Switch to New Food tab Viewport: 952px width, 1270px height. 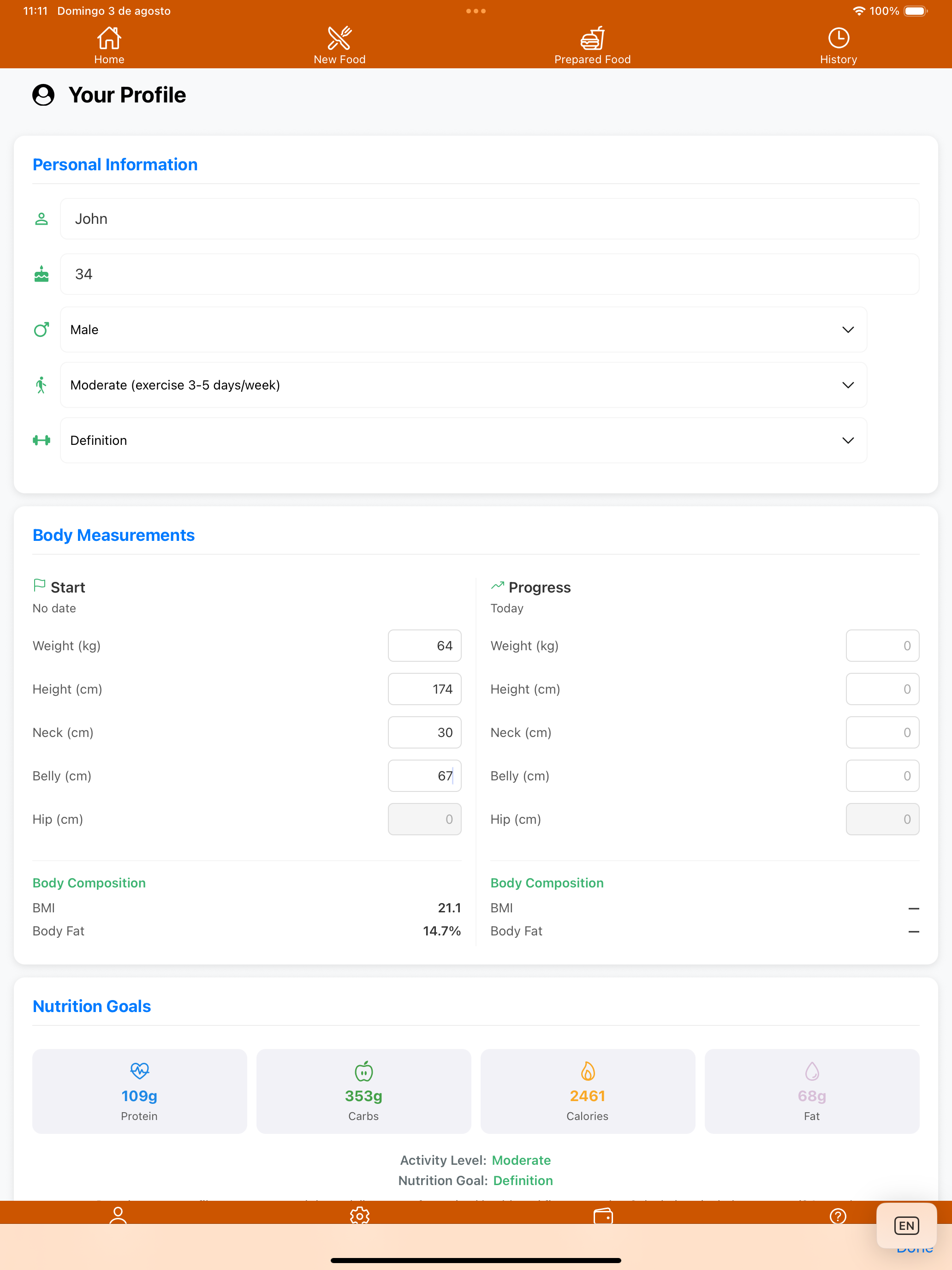pyautogui.click(x=339, y=46)
